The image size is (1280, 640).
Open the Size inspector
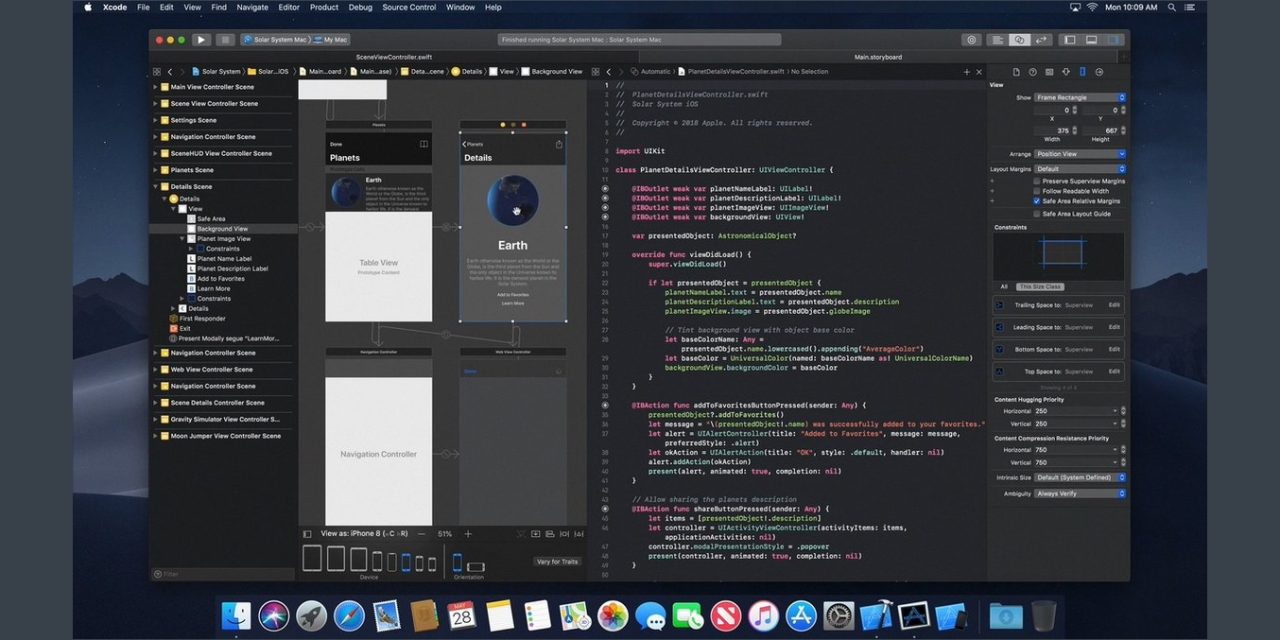click(x=1082, y=71)
